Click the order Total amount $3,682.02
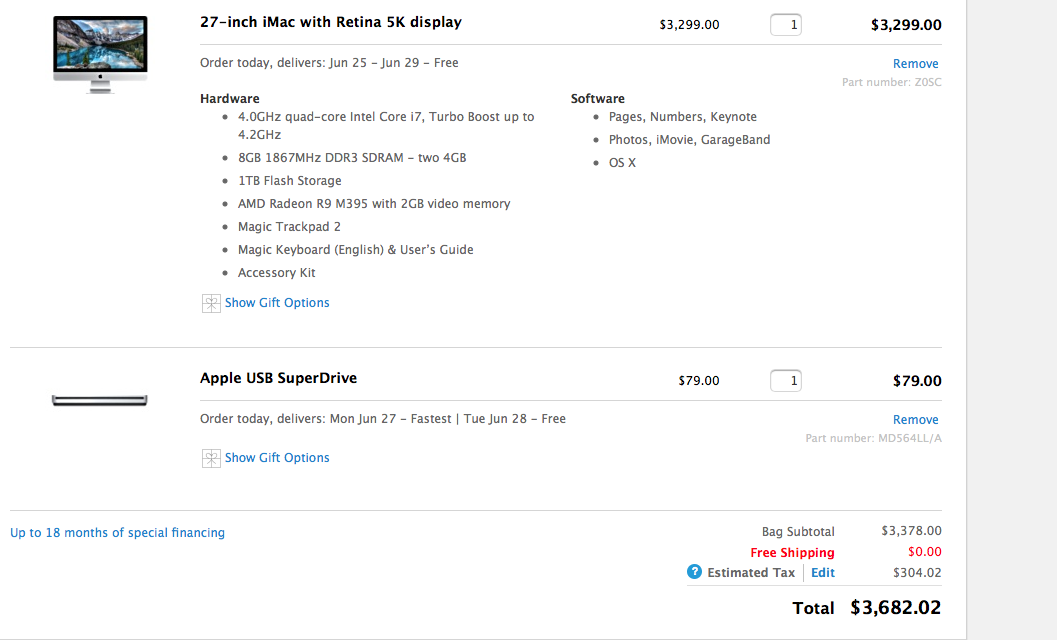Image resolution: width=1057 pixels, height=640 pixels. 895,607
